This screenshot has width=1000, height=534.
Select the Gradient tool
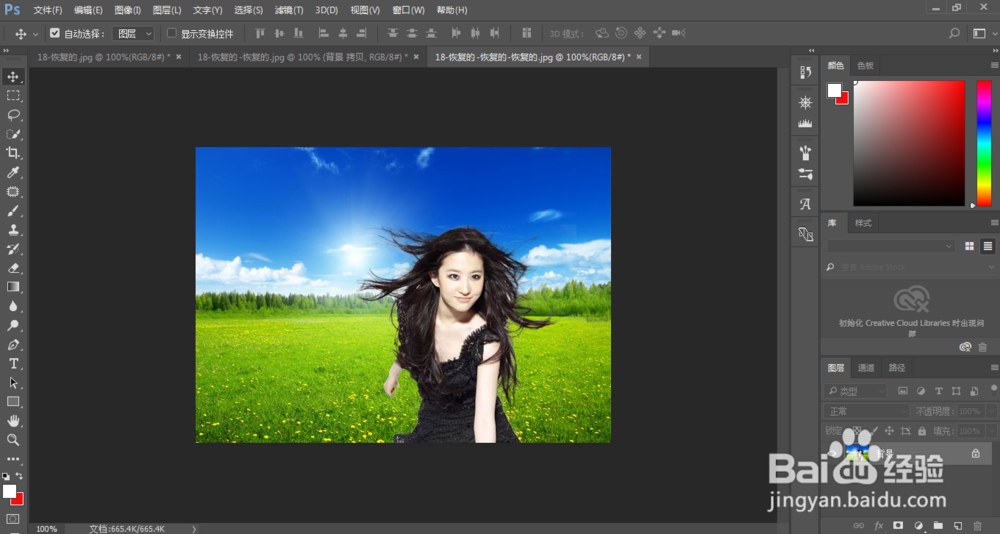13,287
